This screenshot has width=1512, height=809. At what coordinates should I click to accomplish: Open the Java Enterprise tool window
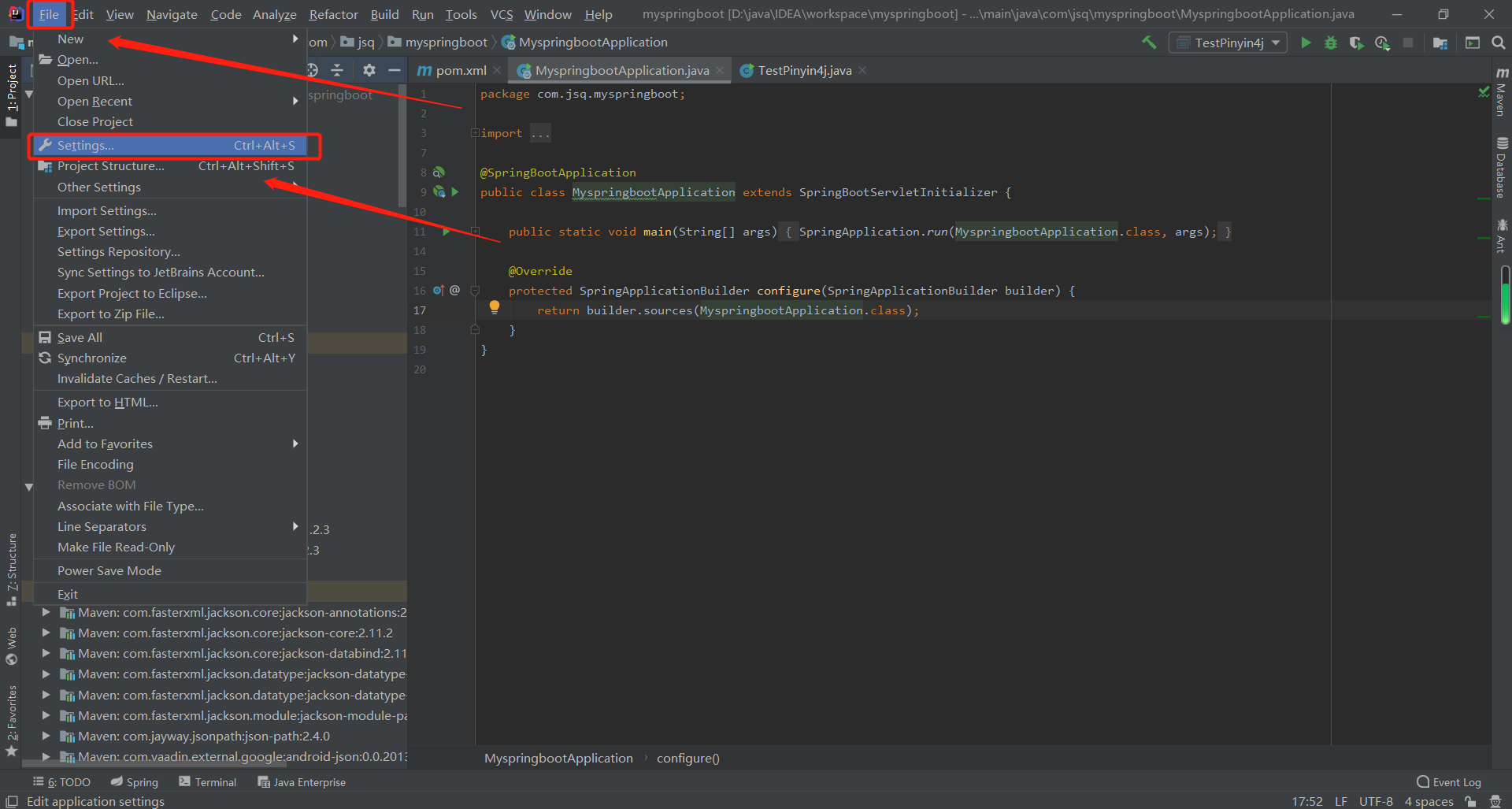[302, 782]
